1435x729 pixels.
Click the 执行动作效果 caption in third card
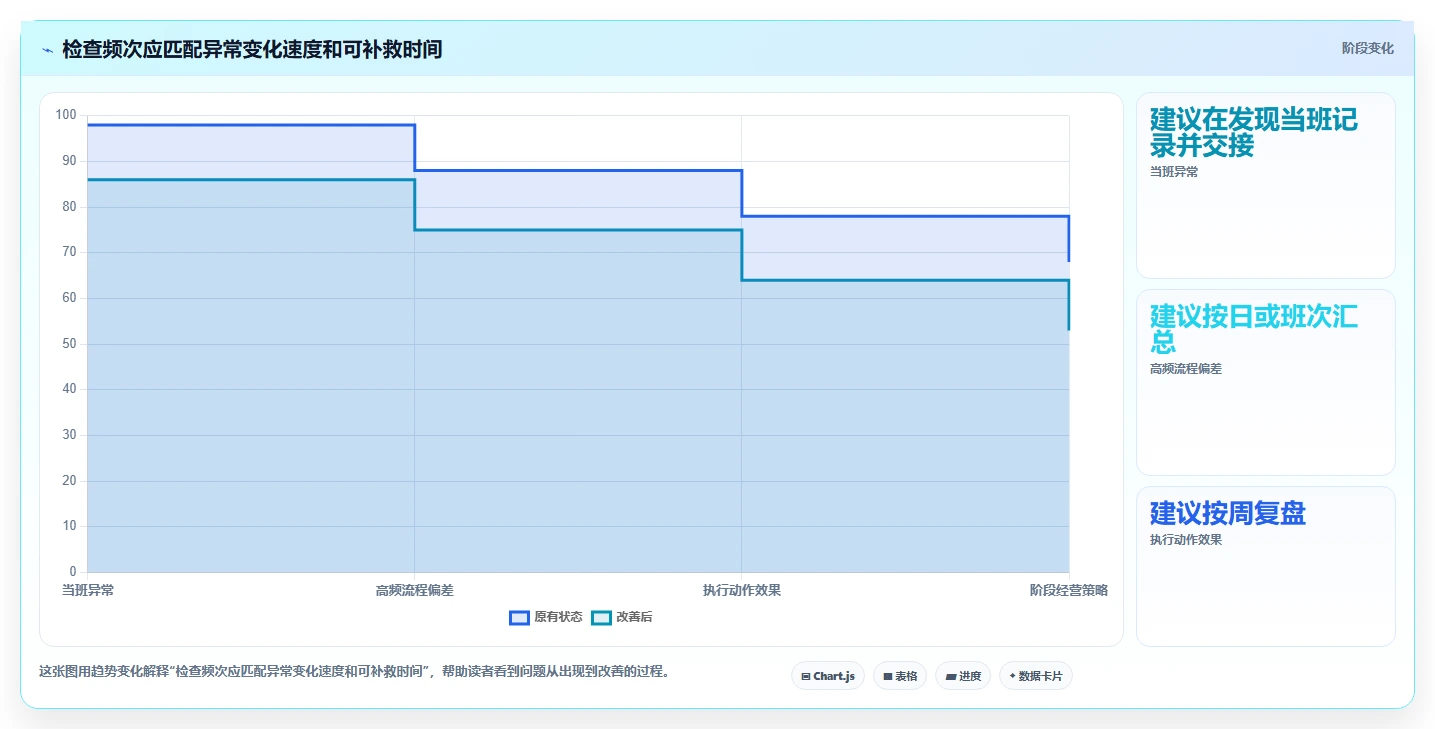[x=1186, y=540]
